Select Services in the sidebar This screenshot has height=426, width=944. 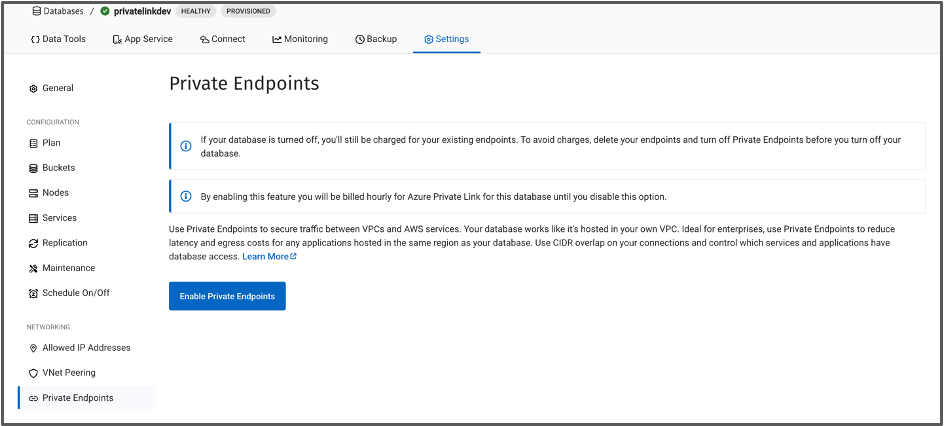pyautogui.click(x=53, y=218)
